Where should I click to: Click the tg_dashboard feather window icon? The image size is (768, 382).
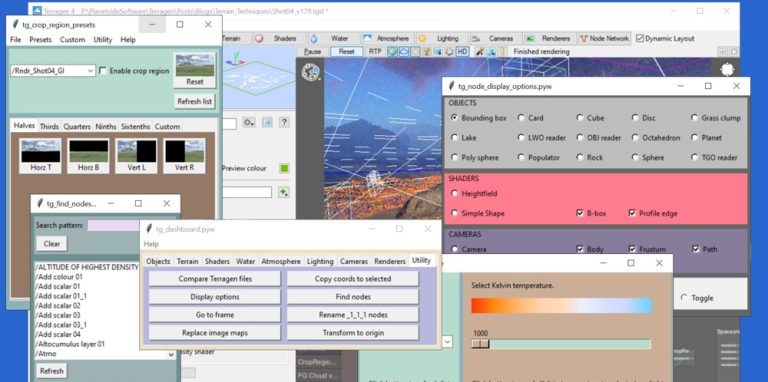coord(149,229)
